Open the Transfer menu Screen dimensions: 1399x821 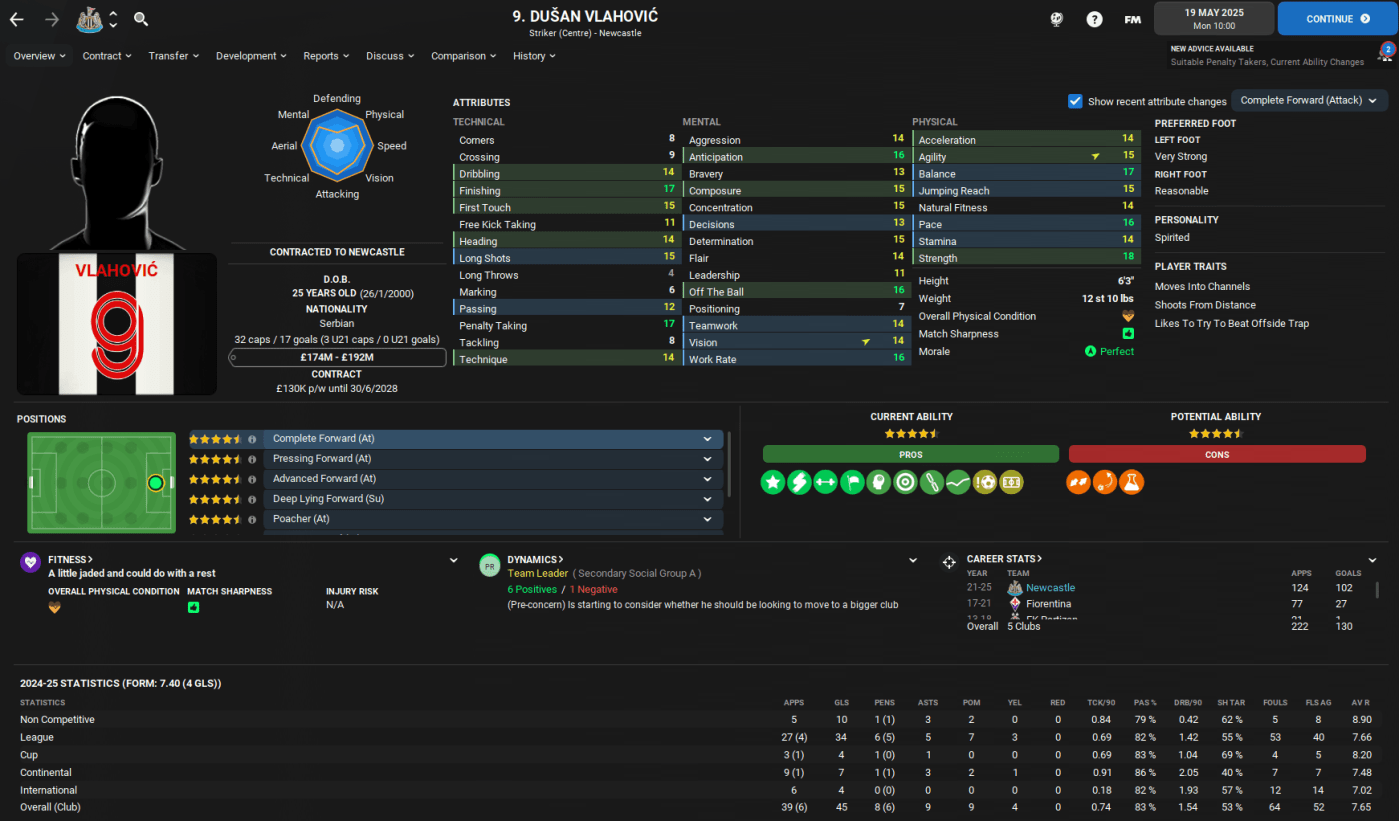[173, 56]
